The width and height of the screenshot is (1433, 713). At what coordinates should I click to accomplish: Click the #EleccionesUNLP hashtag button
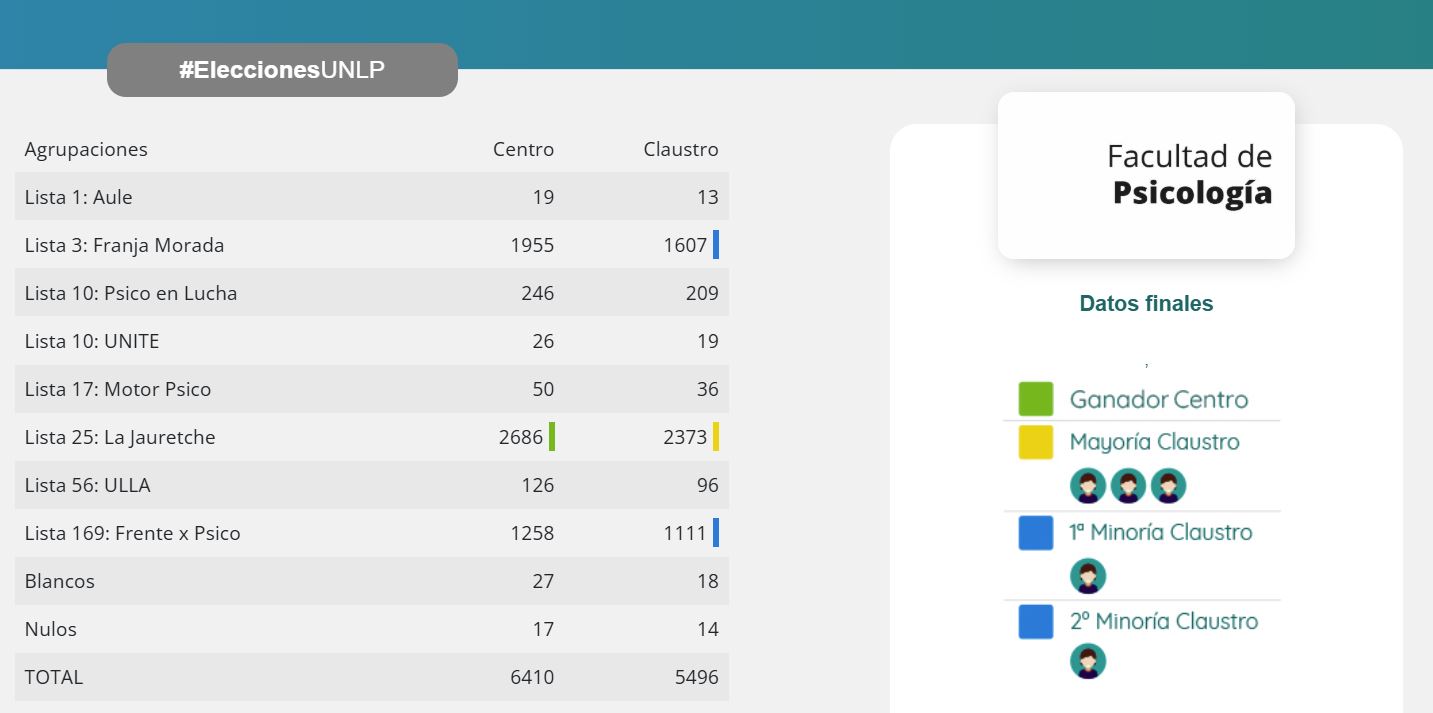(282, 70)
